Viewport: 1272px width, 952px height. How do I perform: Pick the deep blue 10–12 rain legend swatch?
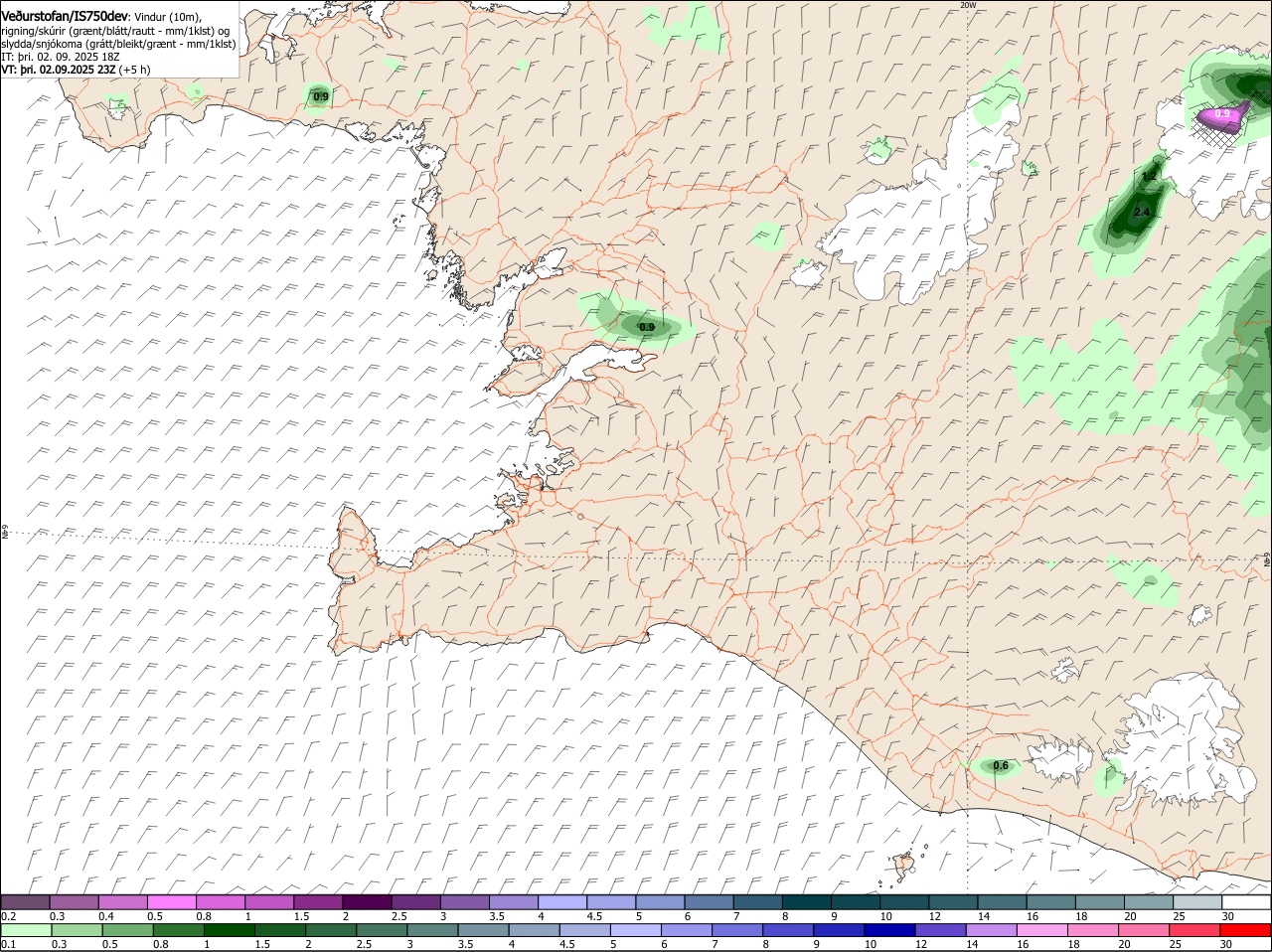(x=890, y=930)
